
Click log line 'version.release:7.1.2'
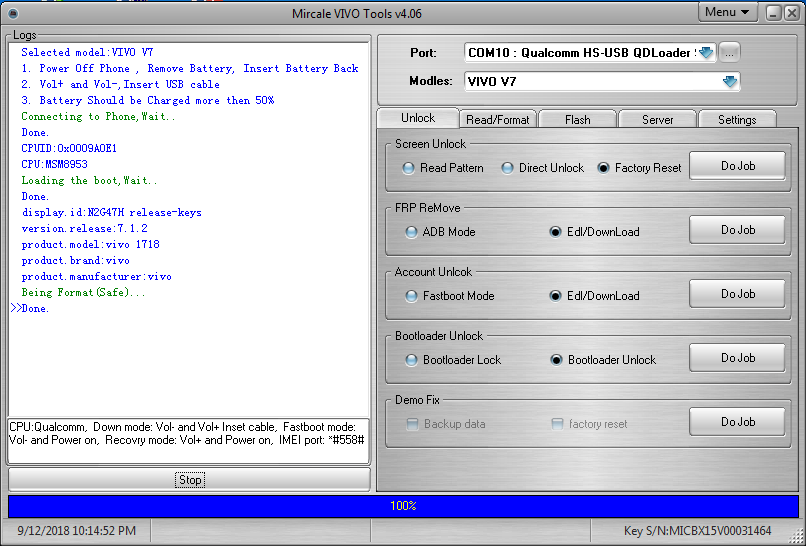[x=84, y=228]
